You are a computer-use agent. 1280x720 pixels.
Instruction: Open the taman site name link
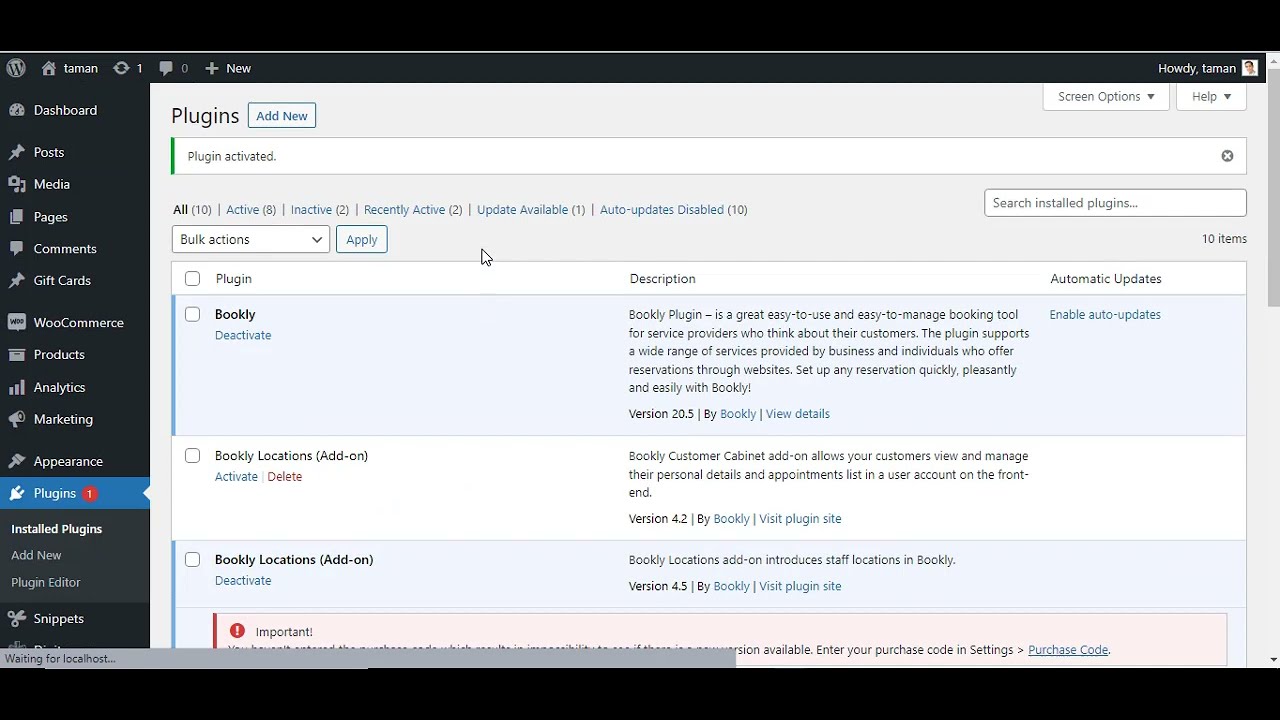pyautogui.click(x=81, y=68)
